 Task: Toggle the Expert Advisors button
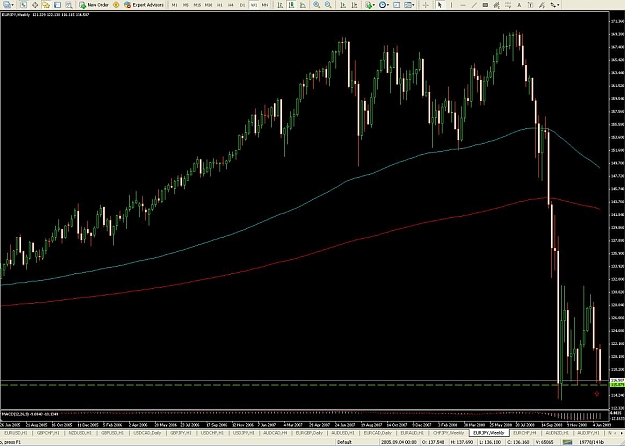[x=144, y=5]
